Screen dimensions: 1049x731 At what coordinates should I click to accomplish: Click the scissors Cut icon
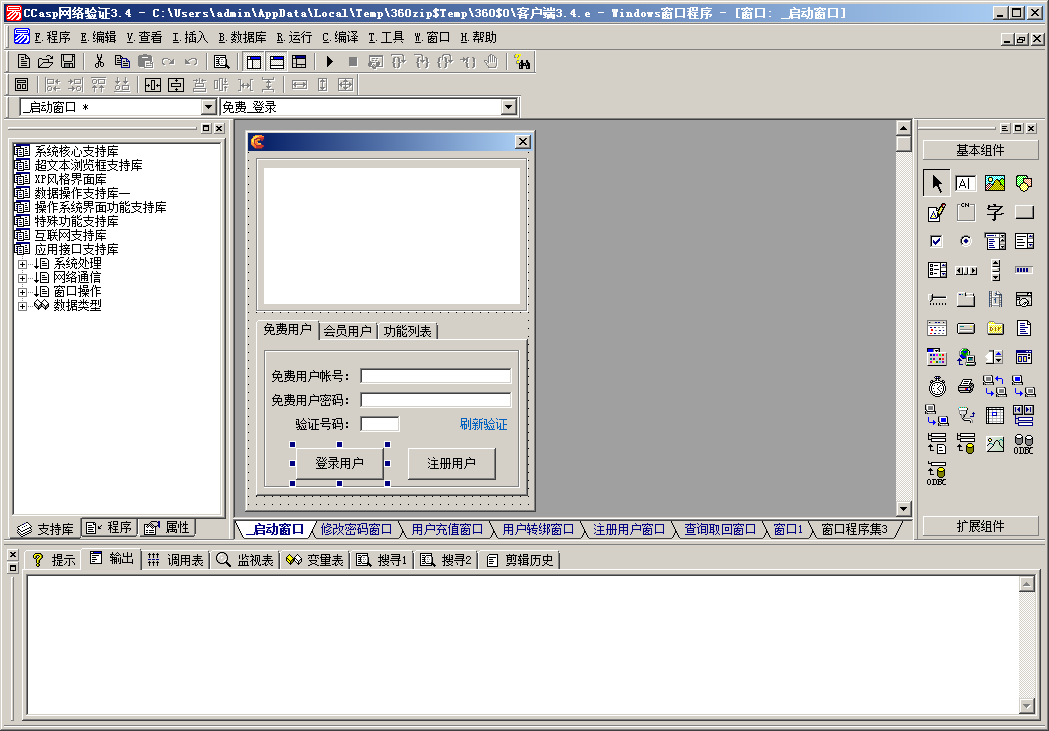[100, 62]
